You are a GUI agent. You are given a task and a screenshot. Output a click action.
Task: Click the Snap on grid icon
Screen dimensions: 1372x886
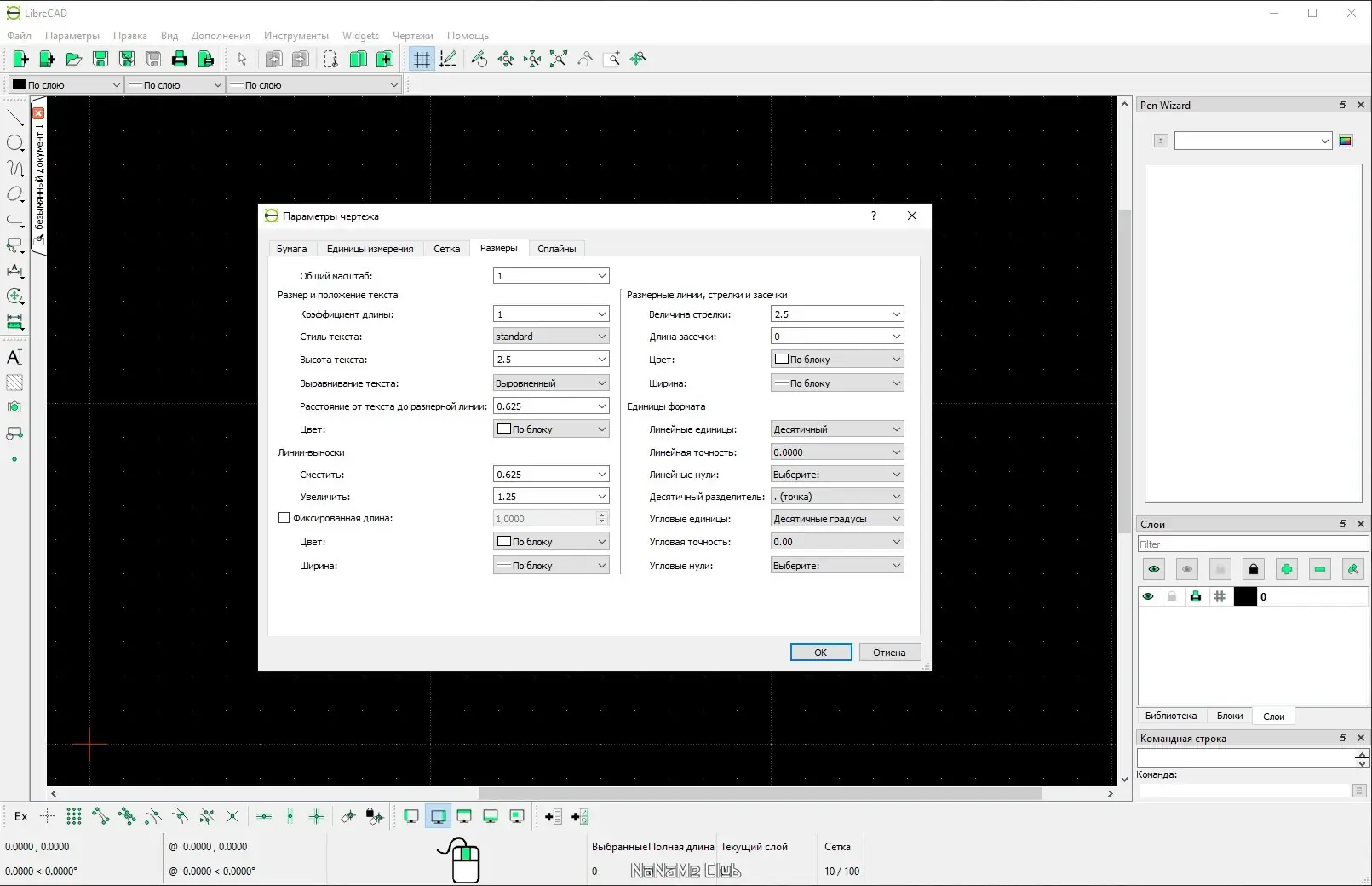74,816
